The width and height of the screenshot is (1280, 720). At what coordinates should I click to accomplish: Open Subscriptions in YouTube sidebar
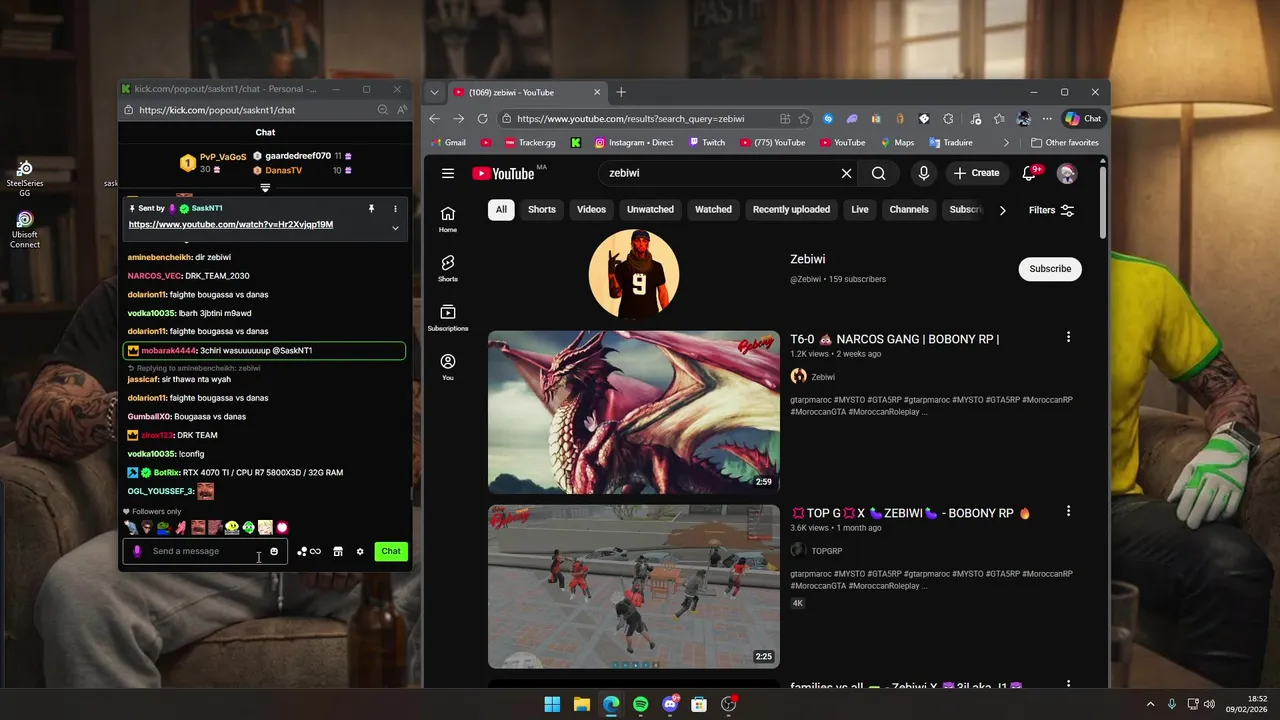click(x=448, y=318)
